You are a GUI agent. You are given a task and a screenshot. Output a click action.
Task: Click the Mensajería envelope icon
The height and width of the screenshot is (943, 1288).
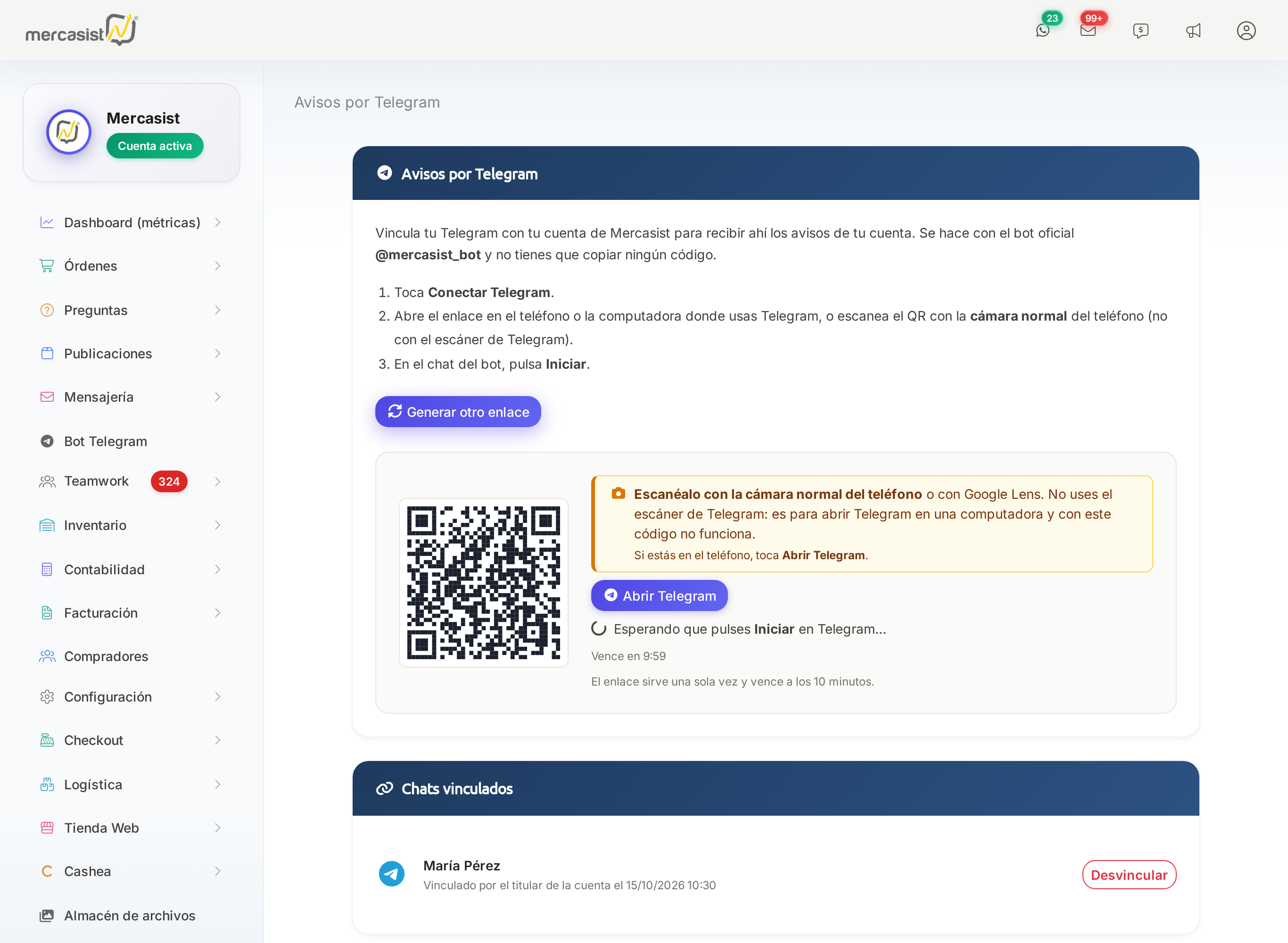(x=47, y=397)
